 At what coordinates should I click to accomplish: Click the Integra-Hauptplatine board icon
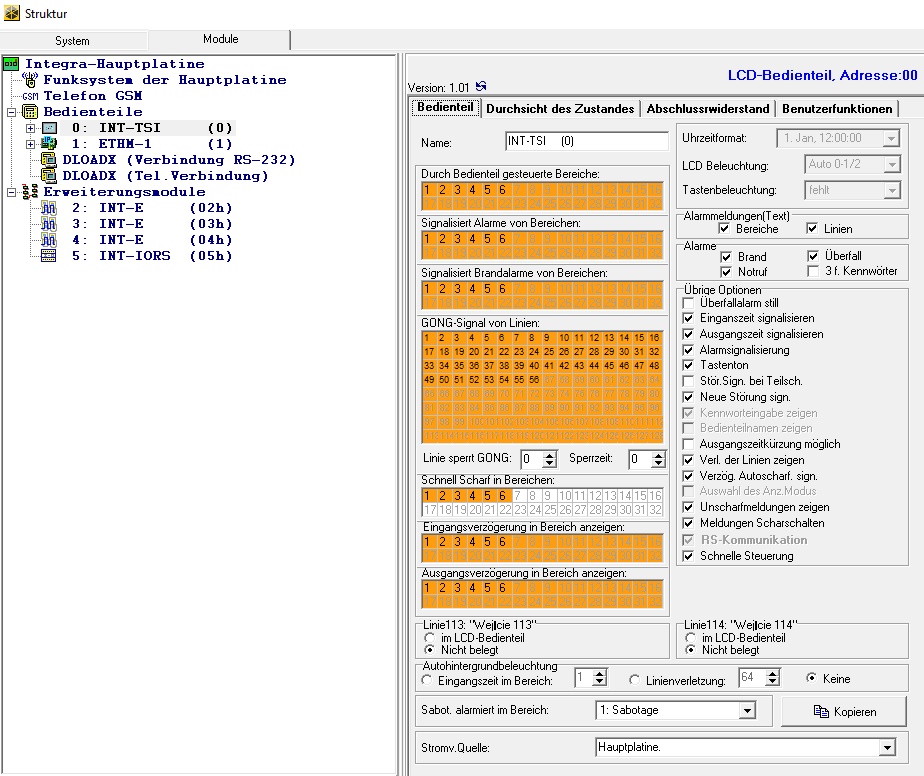[x=12, y=64]
